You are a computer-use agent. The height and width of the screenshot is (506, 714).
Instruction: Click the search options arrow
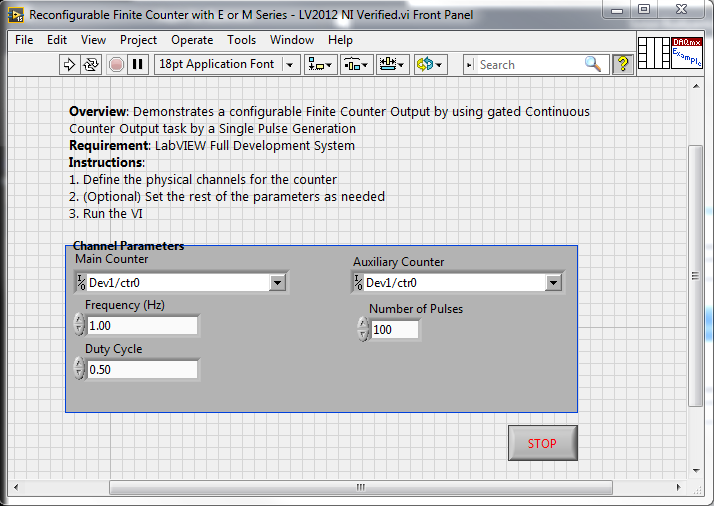(x=469, y=65)
